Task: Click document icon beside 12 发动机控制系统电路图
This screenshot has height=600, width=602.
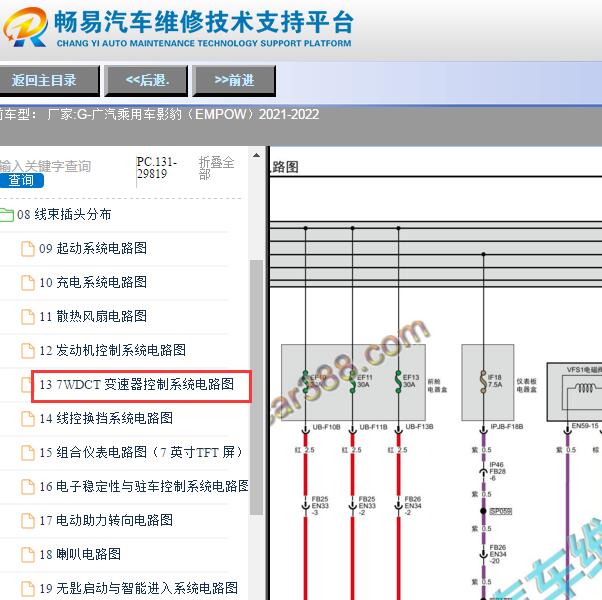Action: [28, 350]
